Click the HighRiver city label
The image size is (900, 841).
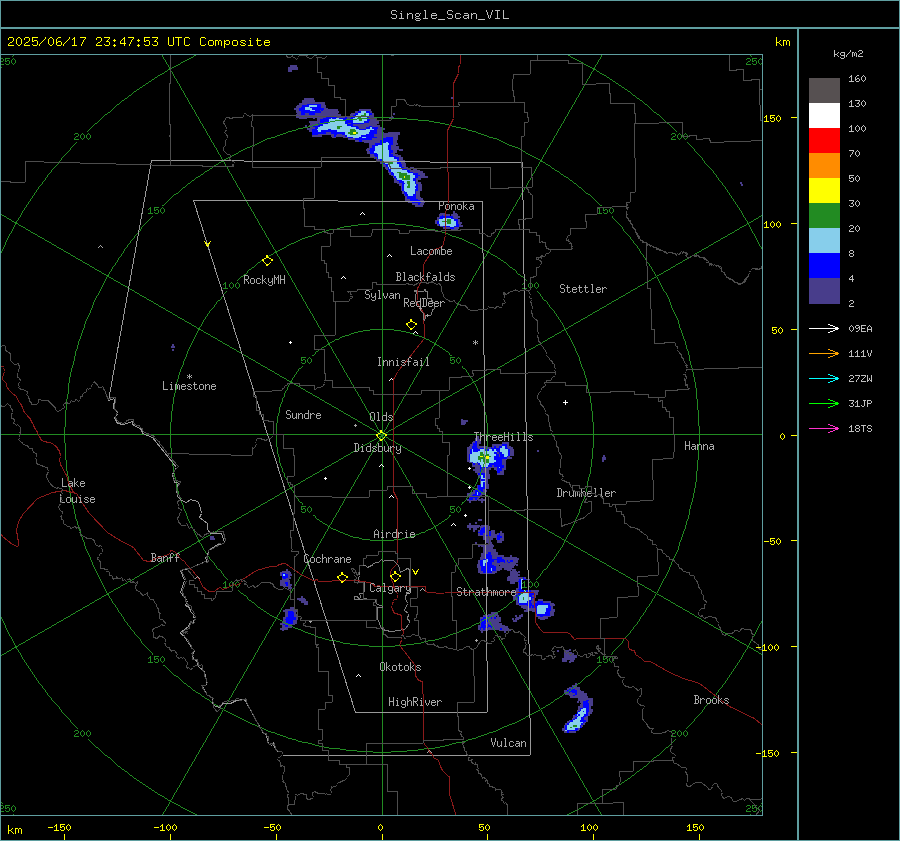pyautogui.click(x=415, y=702)
